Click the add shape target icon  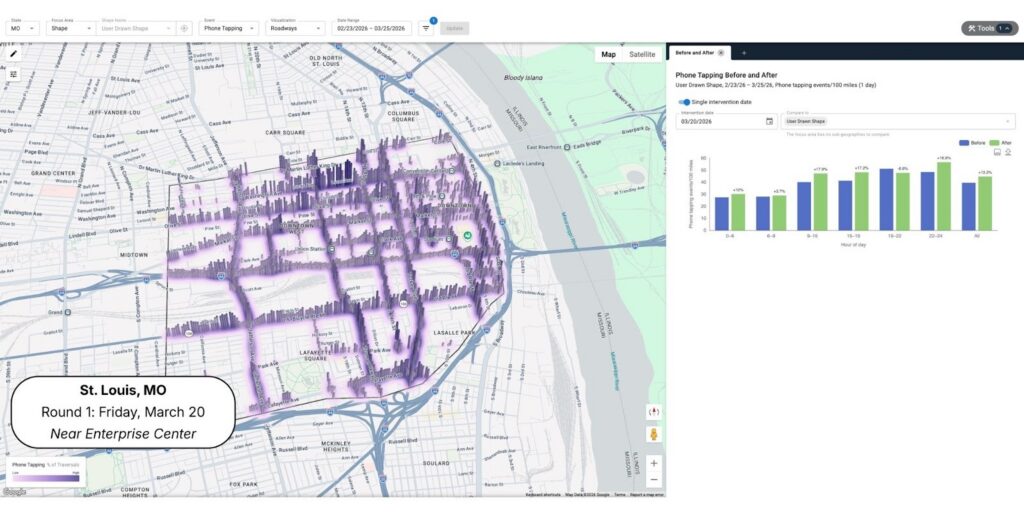pyautogui.click(x=184, y=28)
